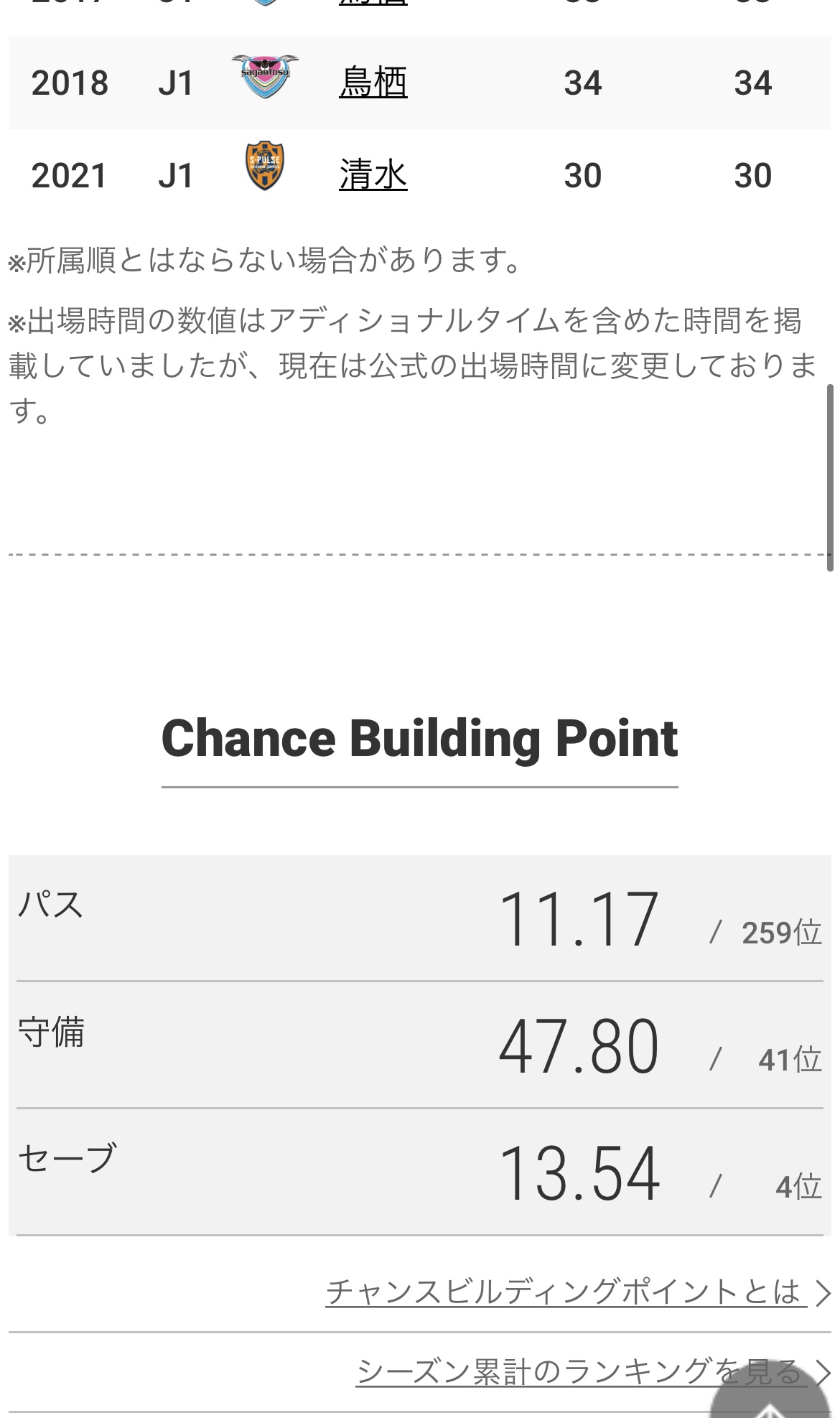This screenshot has width=840, height=1418.
Task: Click the Chance Building Point heading
Action: [x=419, y=739]
